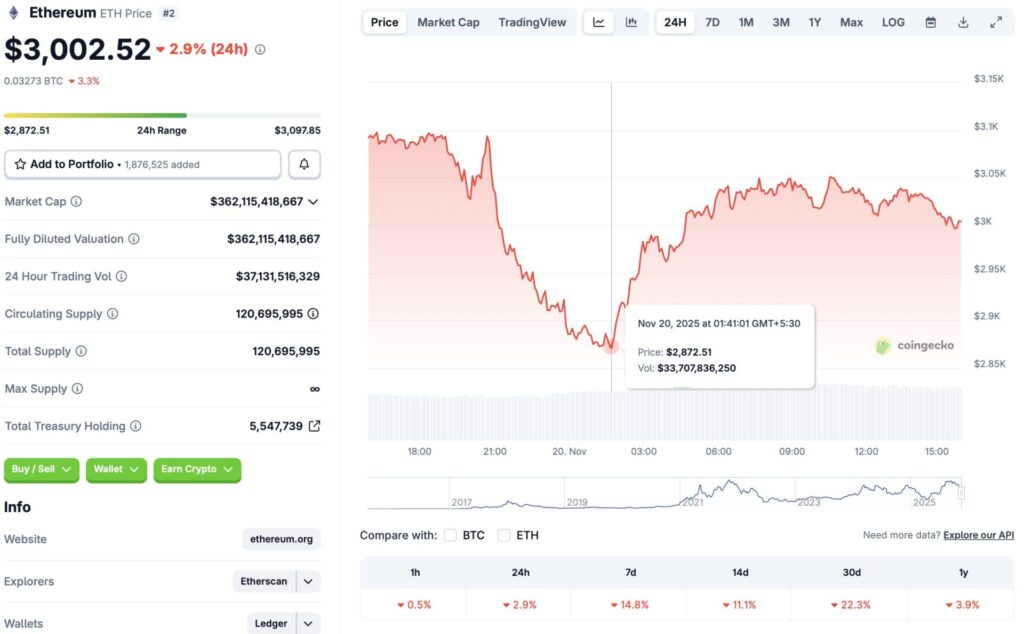
Task: Enable the ETH compare checkbox
Action: (504, 535)
